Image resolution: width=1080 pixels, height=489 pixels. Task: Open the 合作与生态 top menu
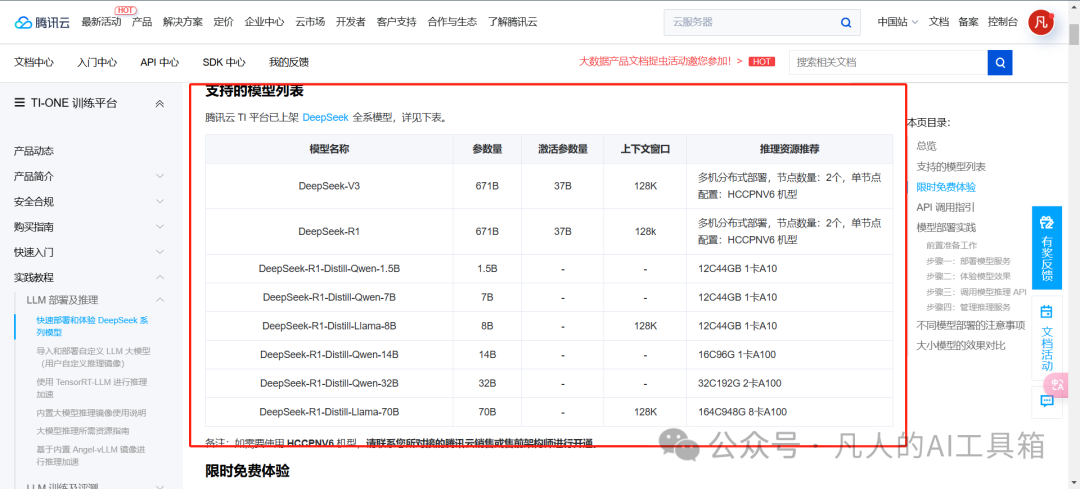coord(452,22)
